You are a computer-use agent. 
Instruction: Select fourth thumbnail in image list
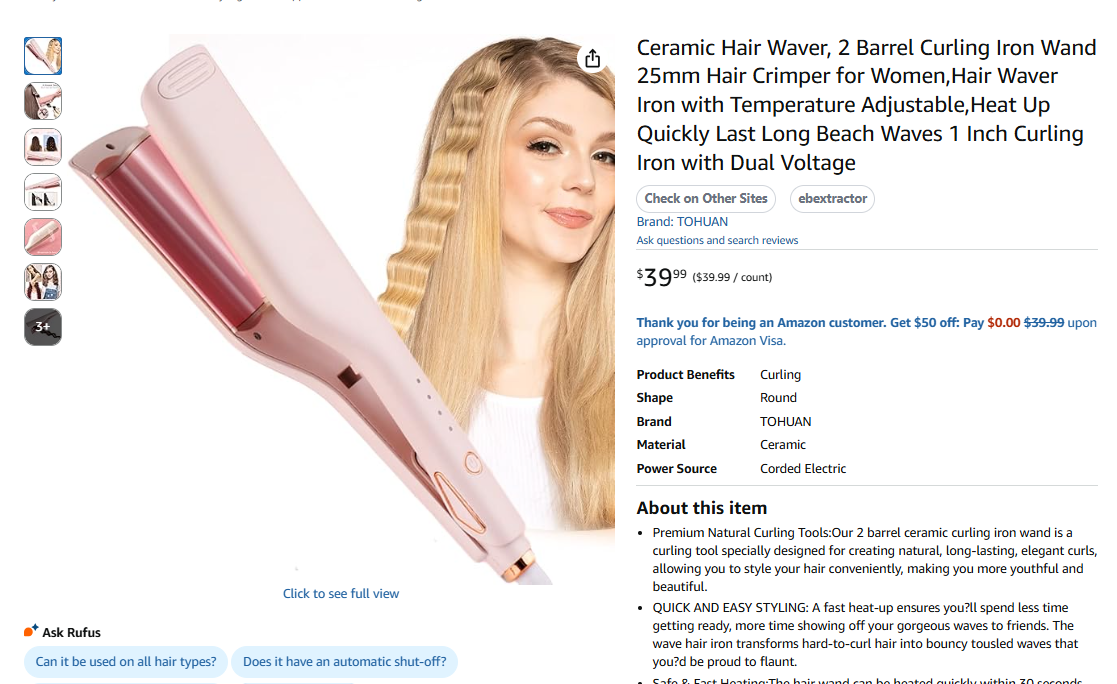point(43,192)
